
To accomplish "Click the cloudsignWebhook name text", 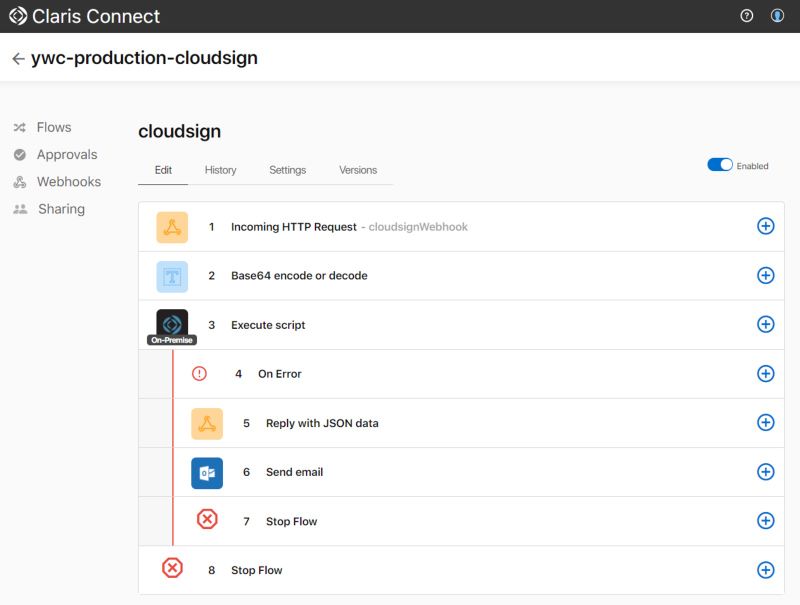I will (418, 227).
